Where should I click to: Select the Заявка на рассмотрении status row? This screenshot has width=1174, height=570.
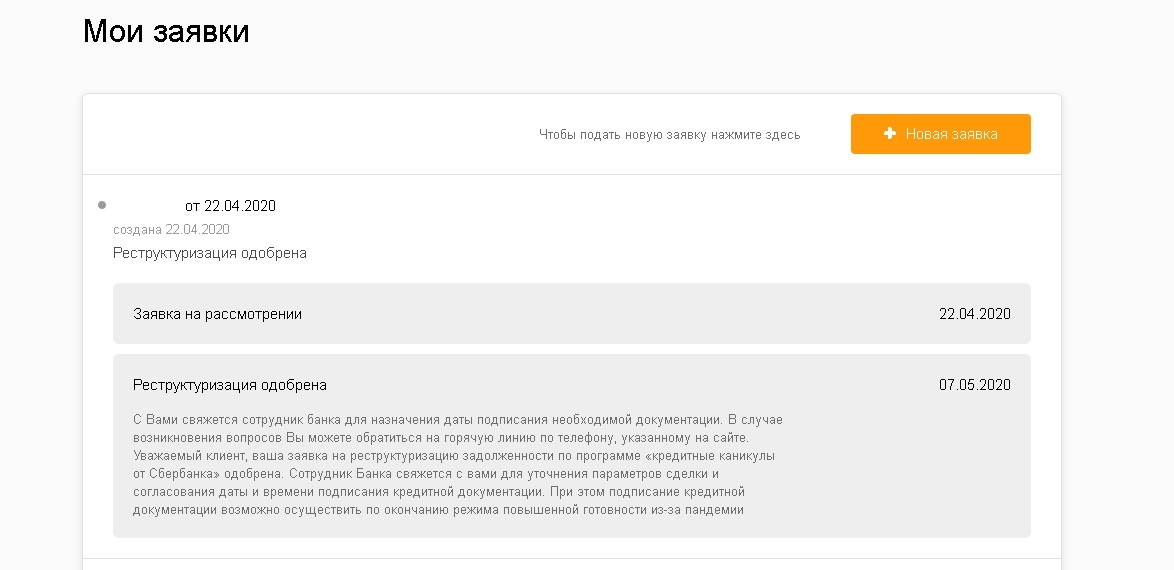tap(572, 314)
